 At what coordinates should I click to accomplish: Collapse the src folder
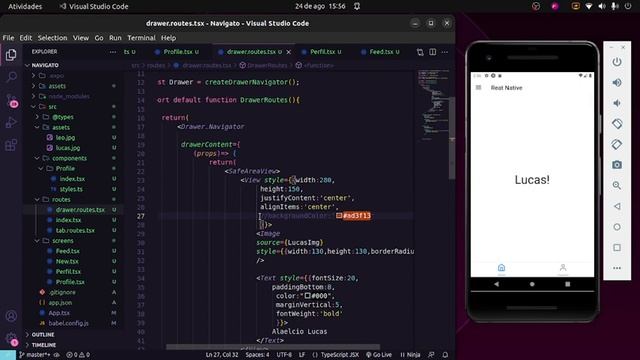coord(34,107)
